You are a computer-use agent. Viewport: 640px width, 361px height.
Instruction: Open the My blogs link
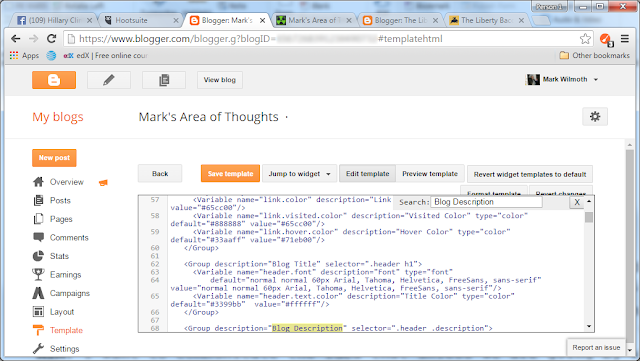pyautogui.click(x=58, y=117)
